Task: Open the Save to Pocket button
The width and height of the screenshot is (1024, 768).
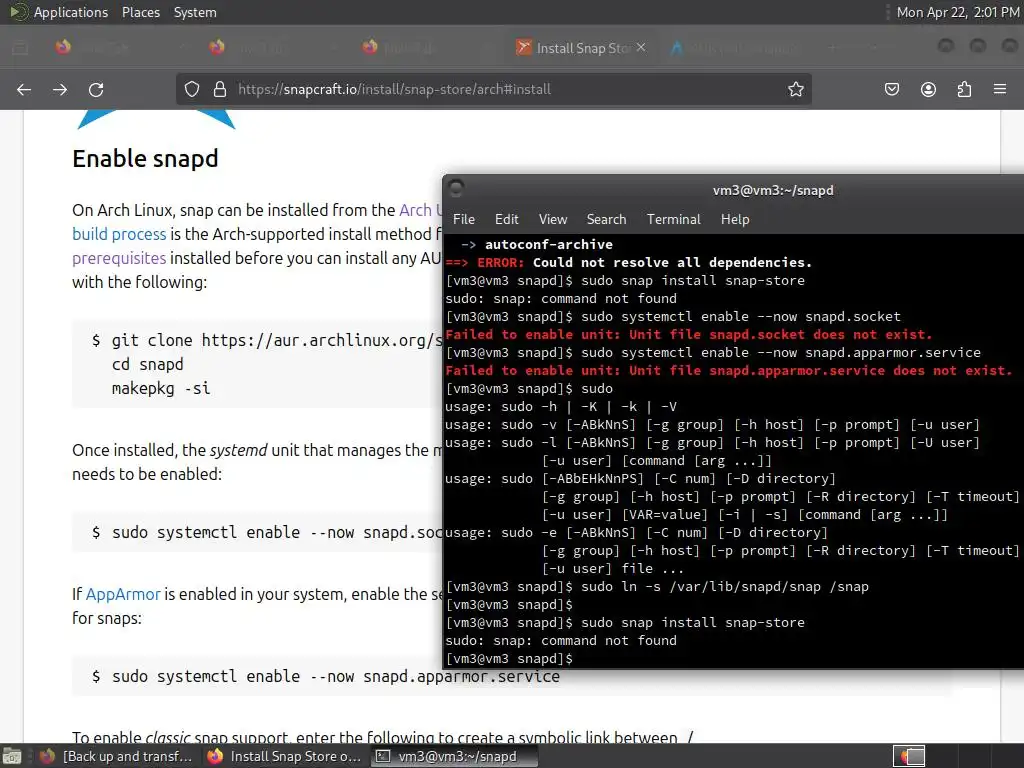Action: [x=892, y=89]
